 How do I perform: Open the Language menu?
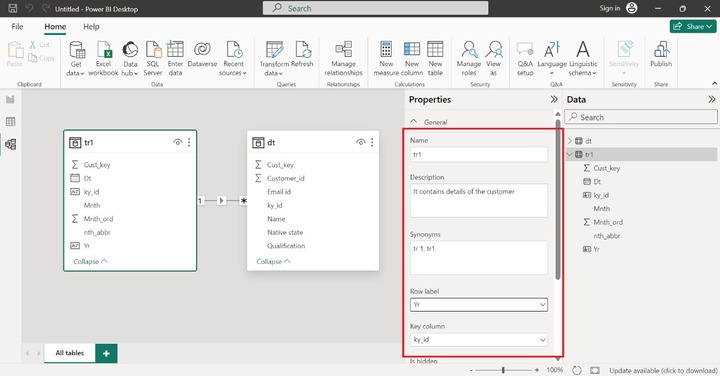552,58
